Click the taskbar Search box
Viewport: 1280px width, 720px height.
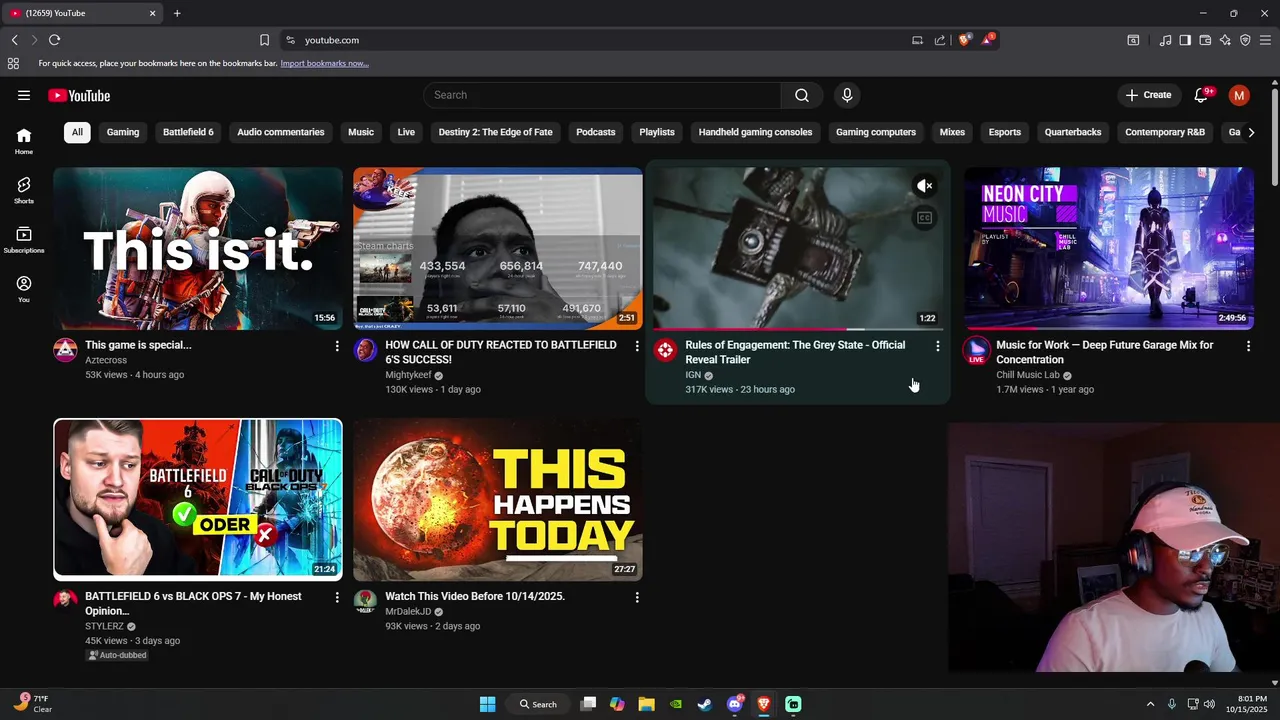click(x=538, y=704)
